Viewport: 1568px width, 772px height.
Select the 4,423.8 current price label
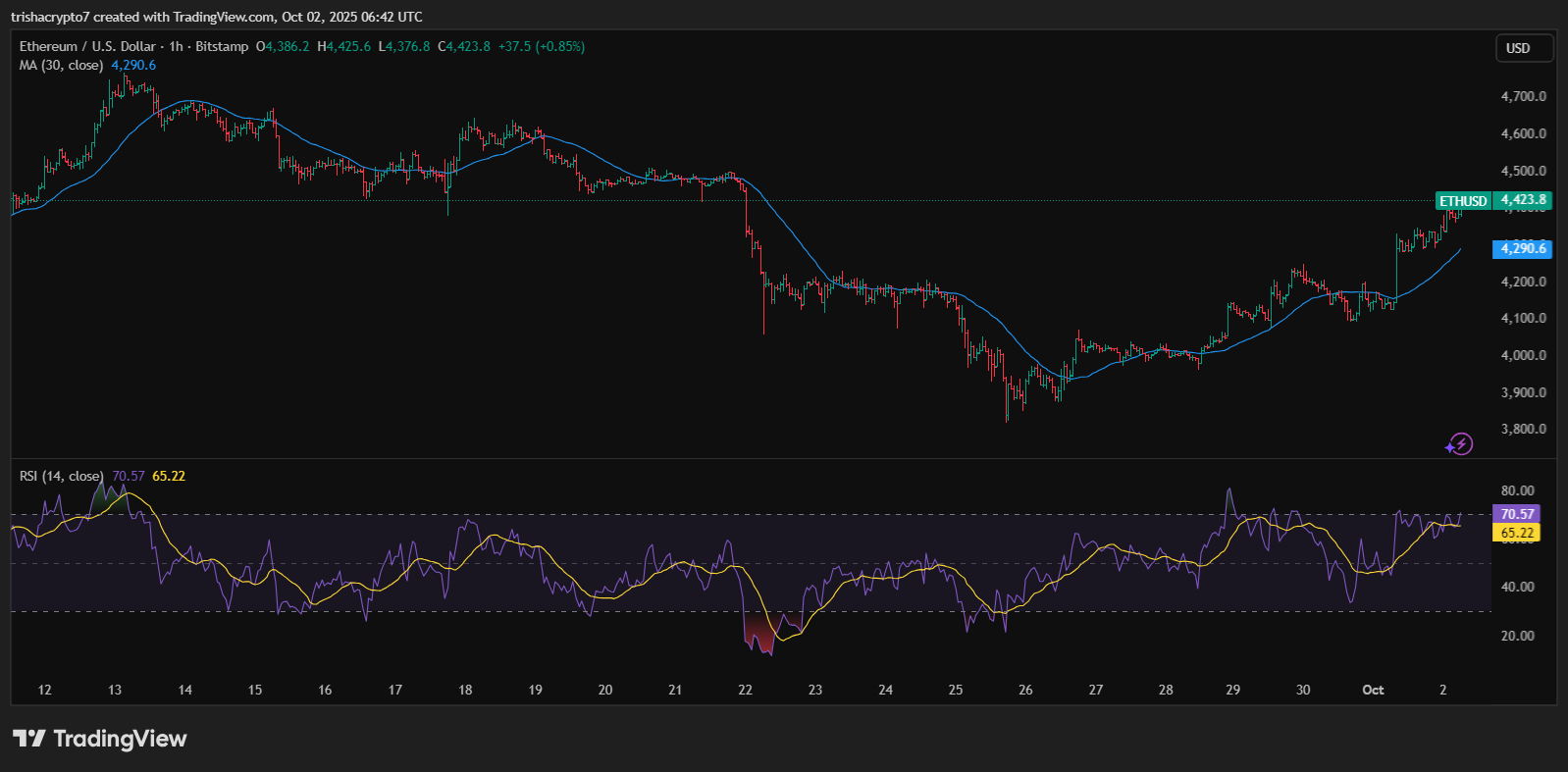(x=1523, y=200)
